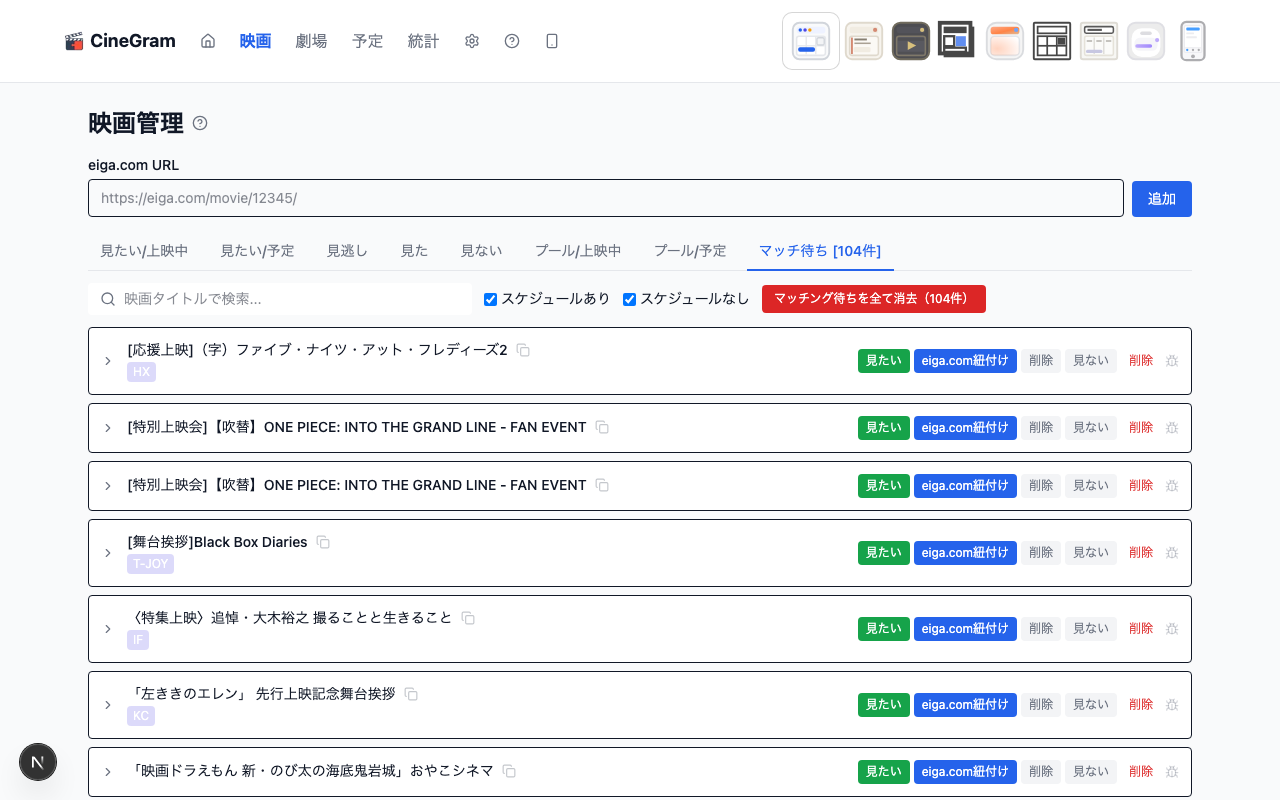
Task: Click red マッチング待ちを全て消去 button
Action: pyautogui.click(x=873, y=299)
